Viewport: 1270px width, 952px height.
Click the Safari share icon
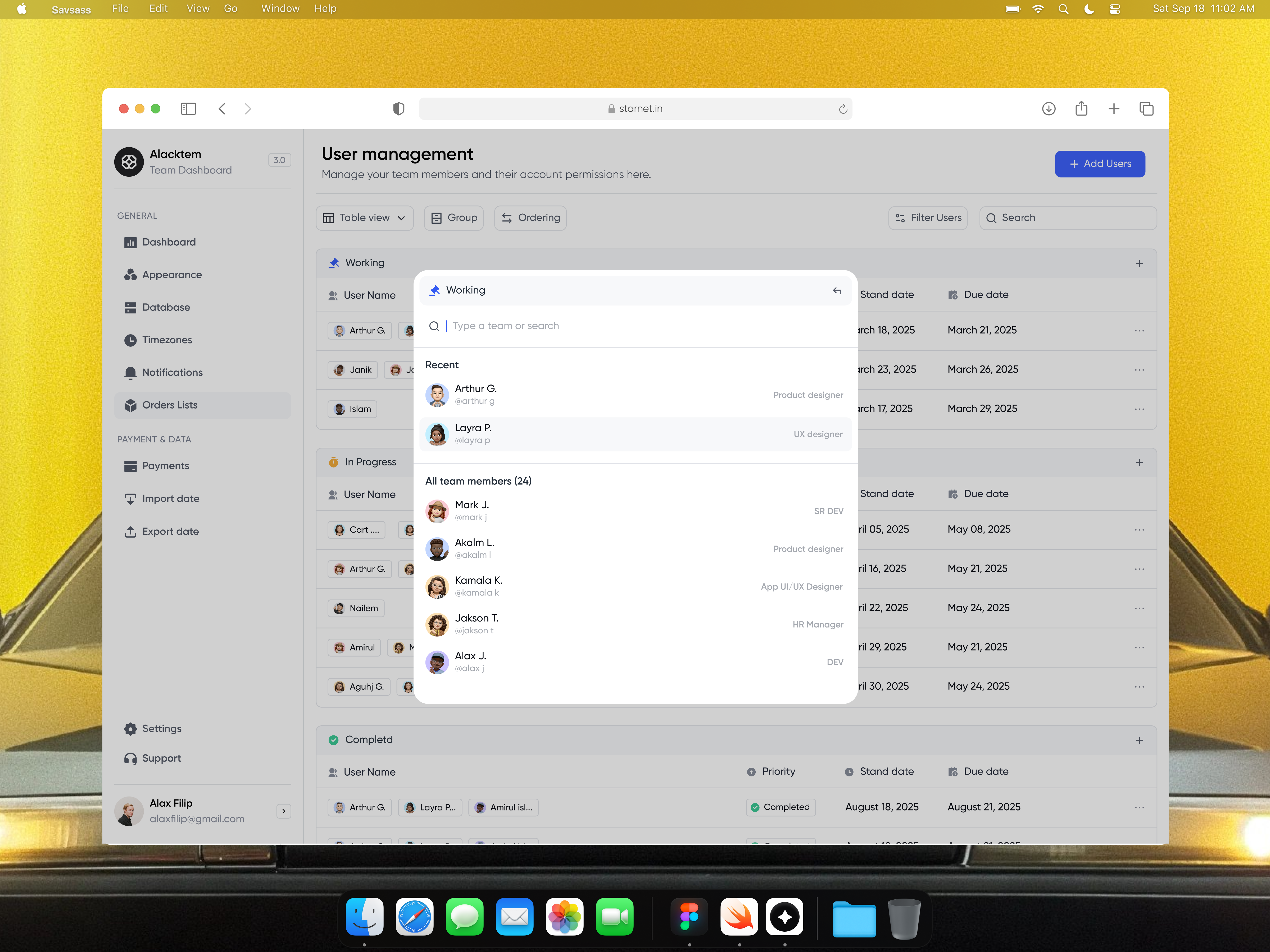(x=1081, y=108)
